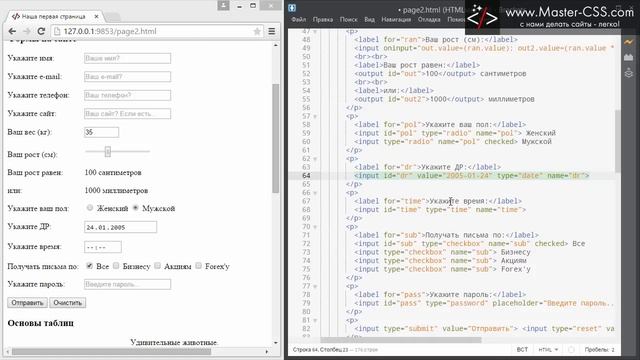The width and height of the screenshot is (640, 360).
Task: Click Строка 64, Столбец 23 status text
Action: (x=320, y=350)
